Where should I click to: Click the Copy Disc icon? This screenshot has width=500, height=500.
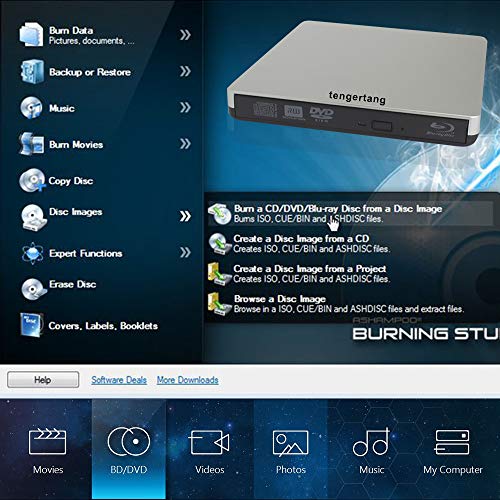(32, 180)
